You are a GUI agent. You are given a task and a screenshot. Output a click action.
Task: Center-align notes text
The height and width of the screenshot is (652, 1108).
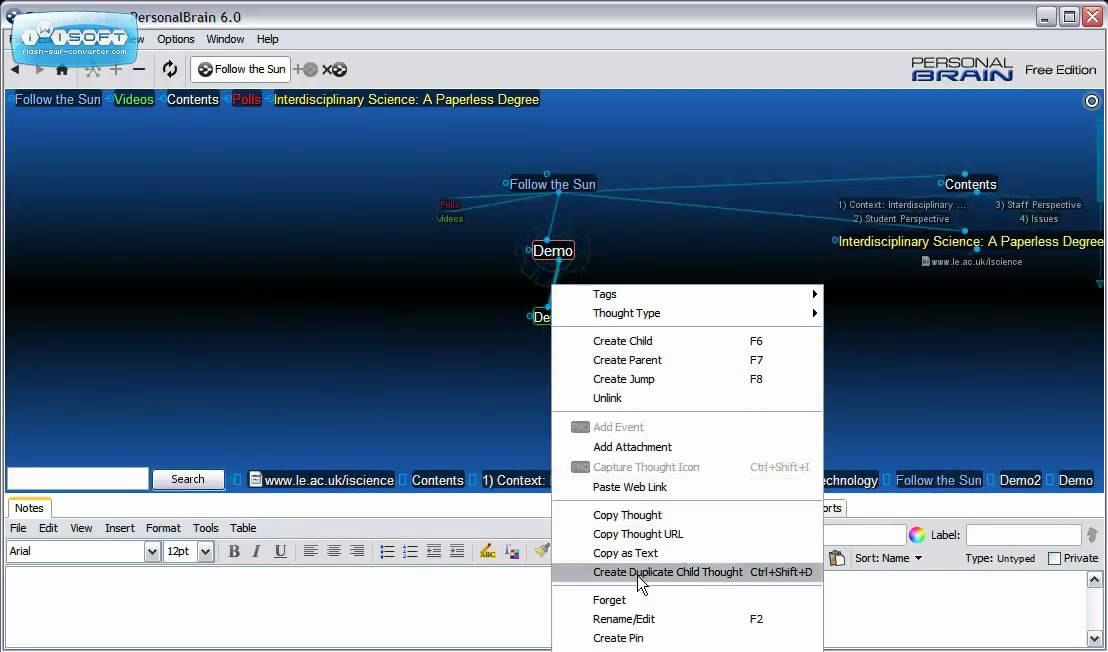tap(334, 551)
